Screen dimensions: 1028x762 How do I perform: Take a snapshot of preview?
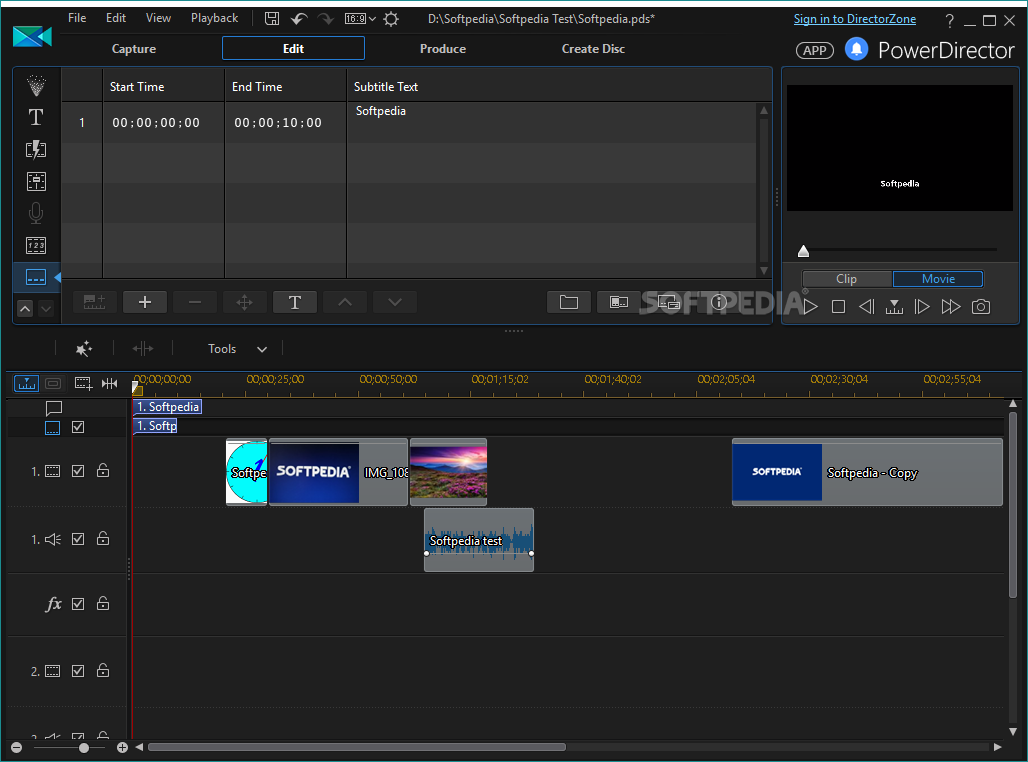981,306
